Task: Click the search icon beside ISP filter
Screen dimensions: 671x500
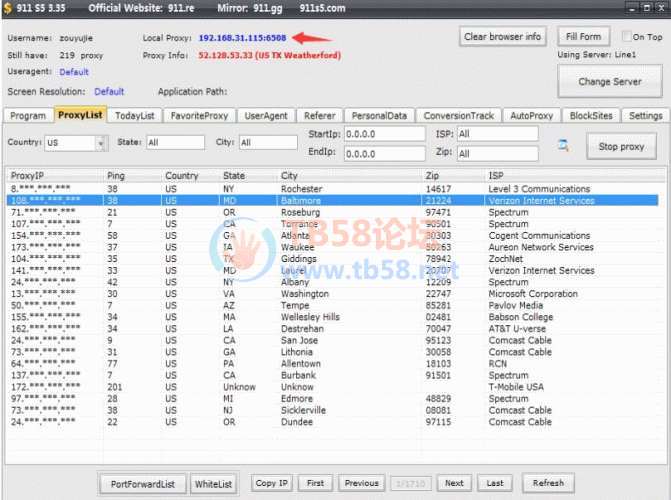Action: coord(564,146)
